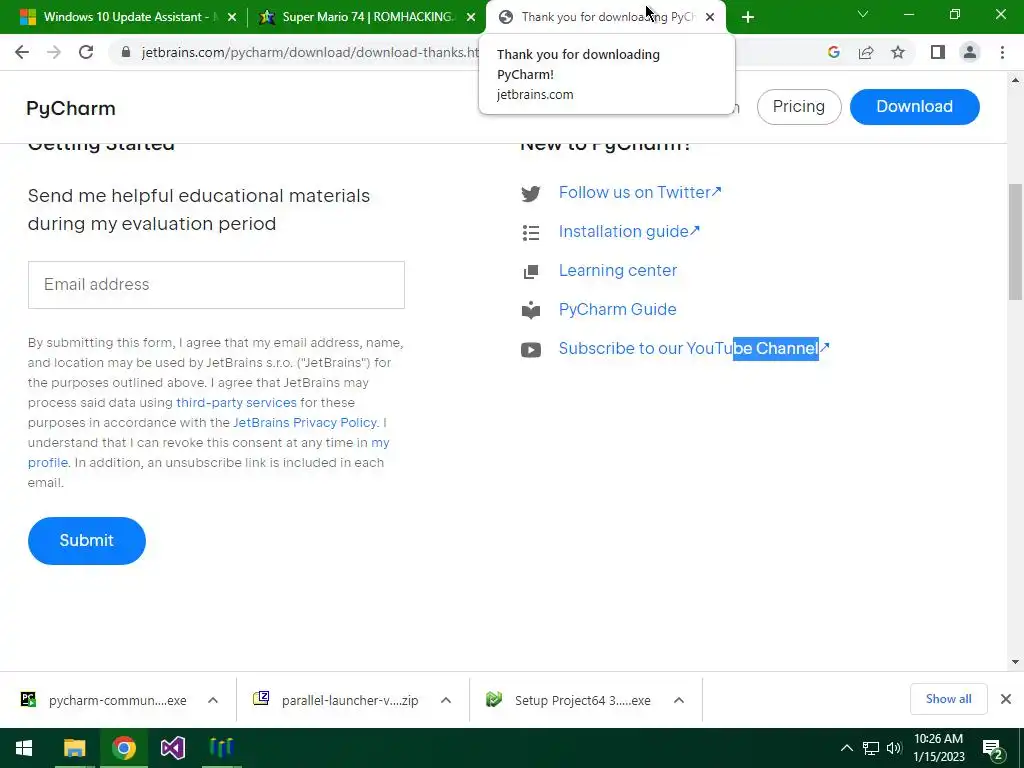Screen dimensions: 1024x768
Task: Open the notification center icon
Action: [993, 750]
